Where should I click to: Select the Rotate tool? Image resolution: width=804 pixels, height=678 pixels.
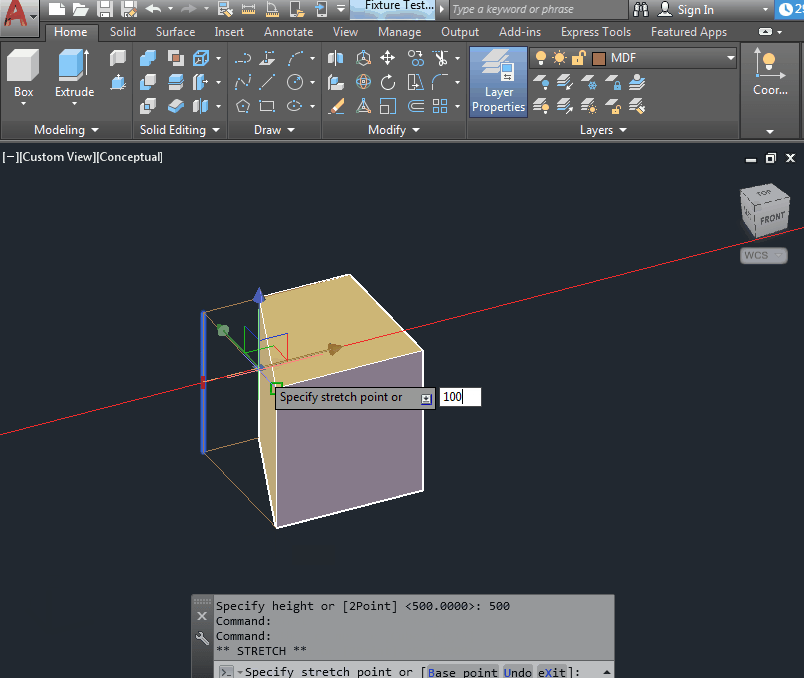(388, 82)
